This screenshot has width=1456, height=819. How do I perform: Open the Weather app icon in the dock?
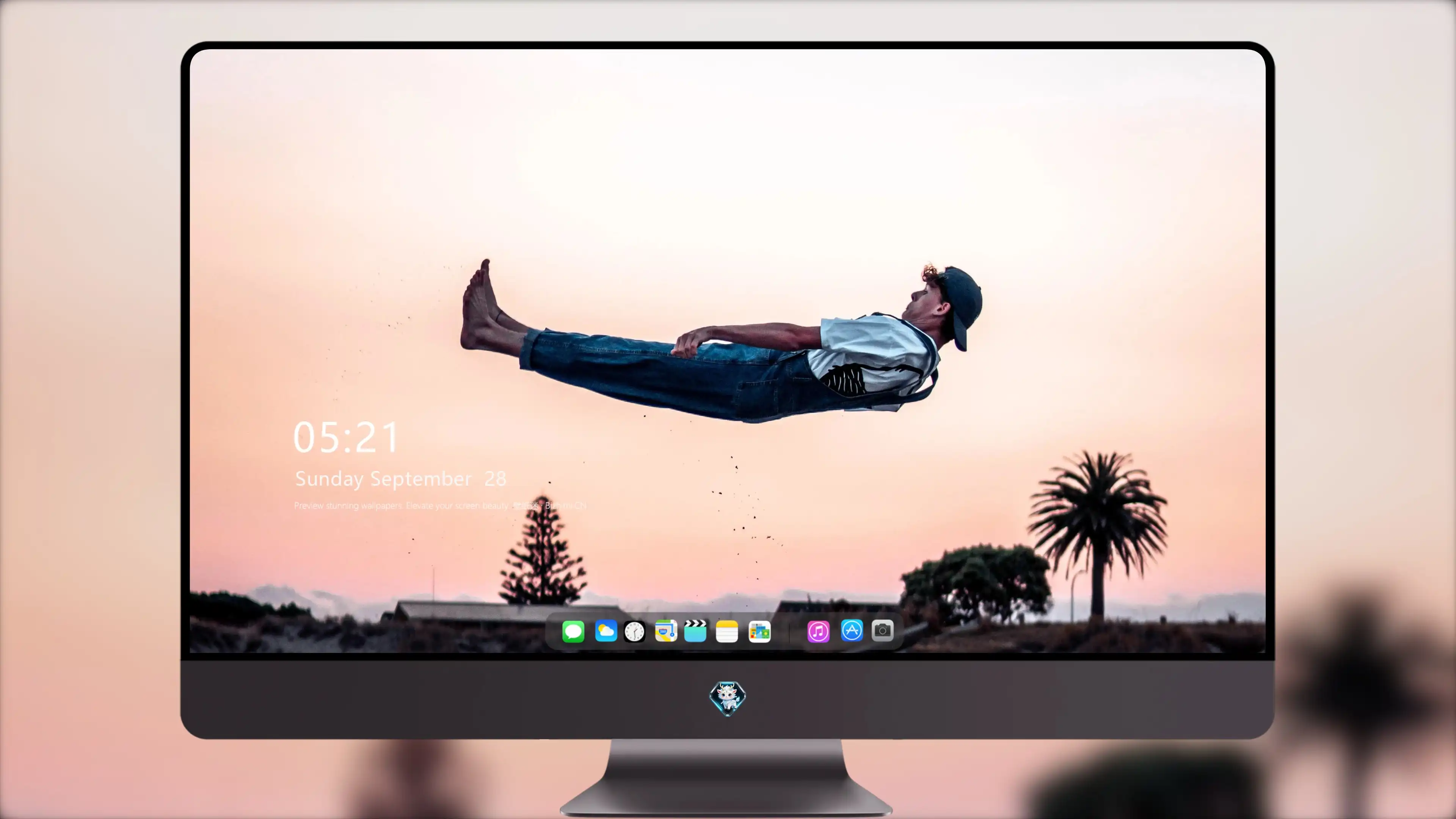(x=606, y=631)
